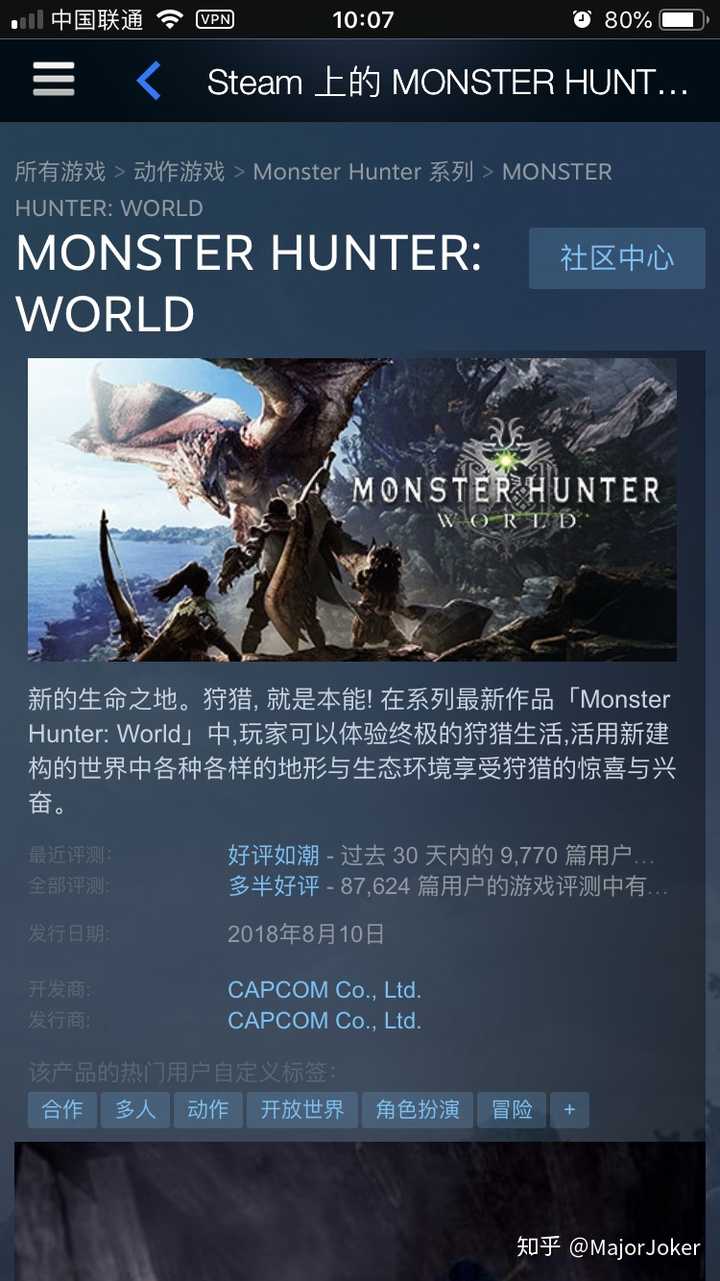Select the 多人 tag

[135, 1109]
